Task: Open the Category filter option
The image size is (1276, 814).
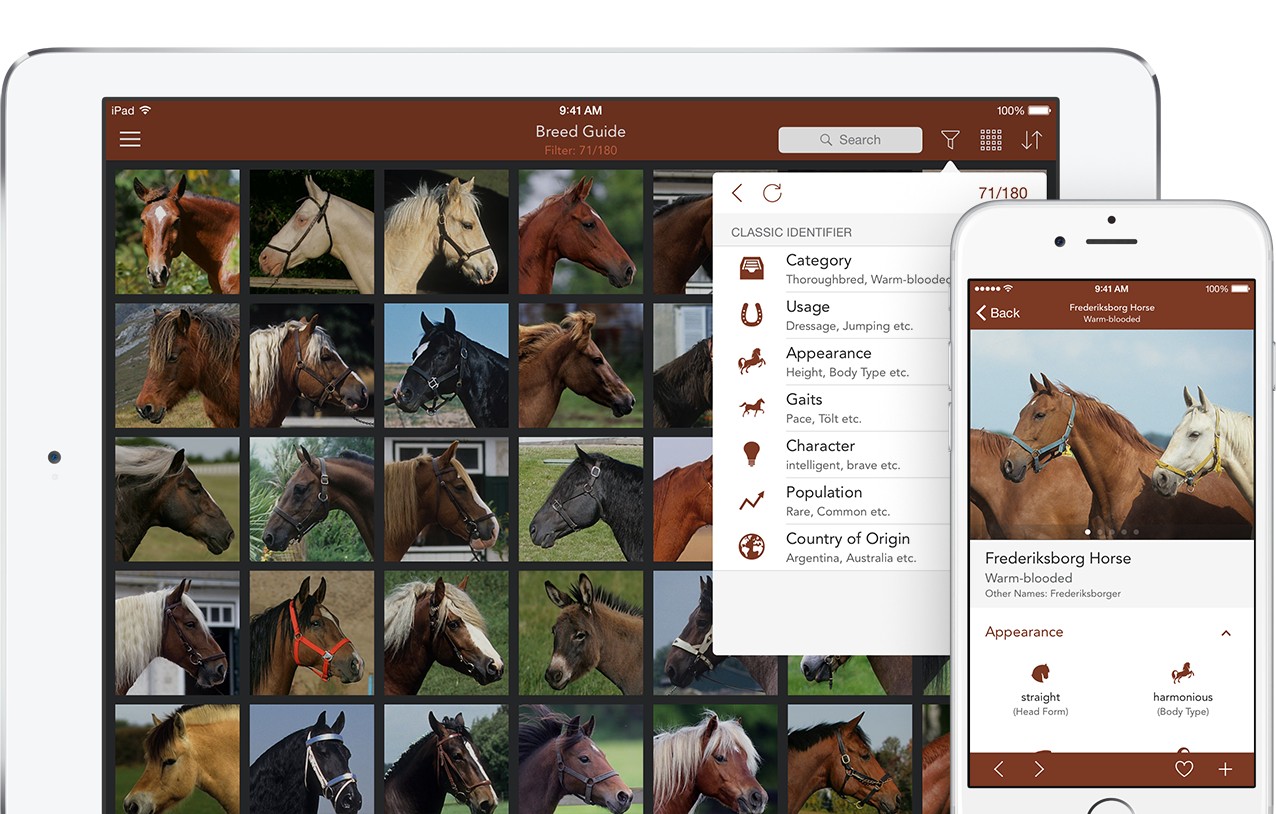Action: point(840,269)
